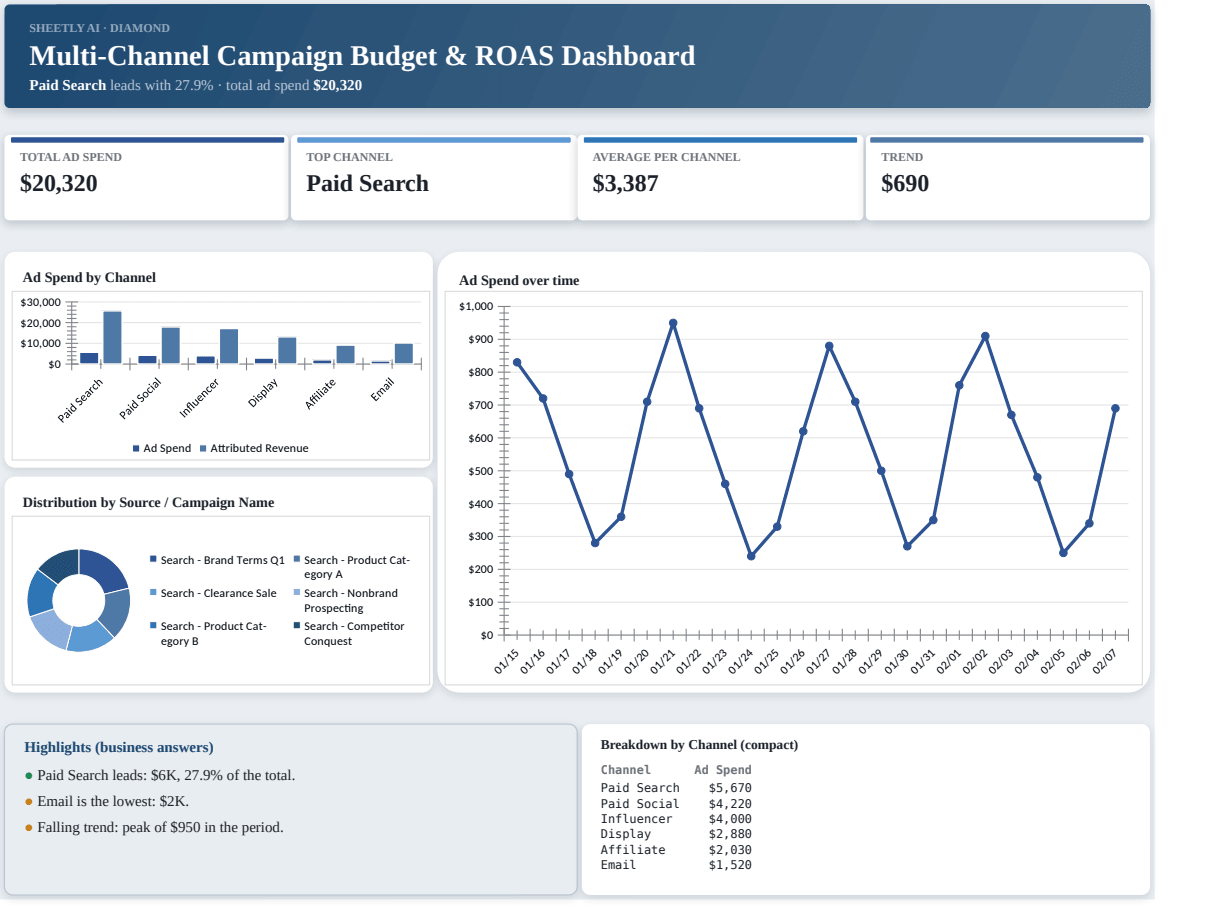Viewport: 1227px width, 922px height.
Task: Click the $1,000 y-axis label on line chart
Action: tap(476, 306)
